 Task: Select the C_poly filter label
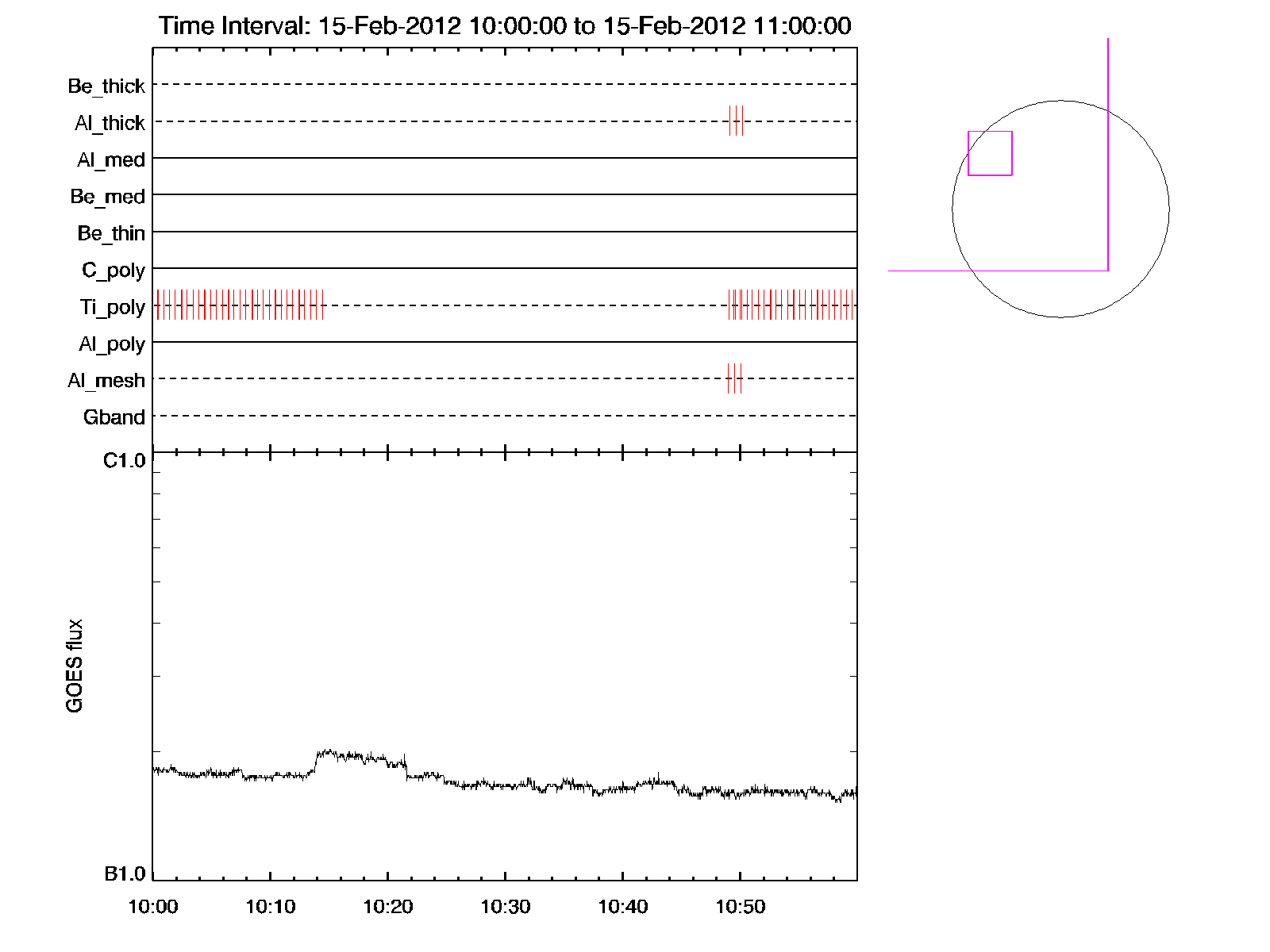[114, 271]
